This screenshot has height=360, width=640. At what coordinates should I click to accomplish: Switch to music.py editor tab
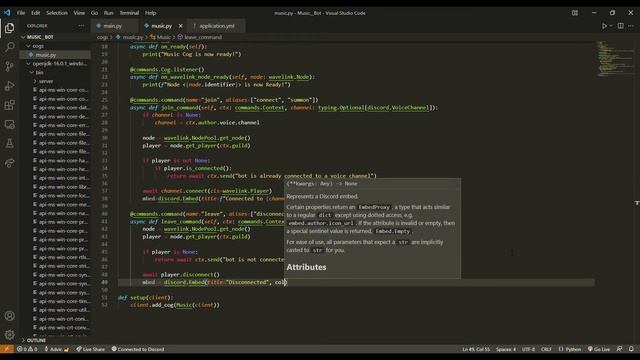162,26
